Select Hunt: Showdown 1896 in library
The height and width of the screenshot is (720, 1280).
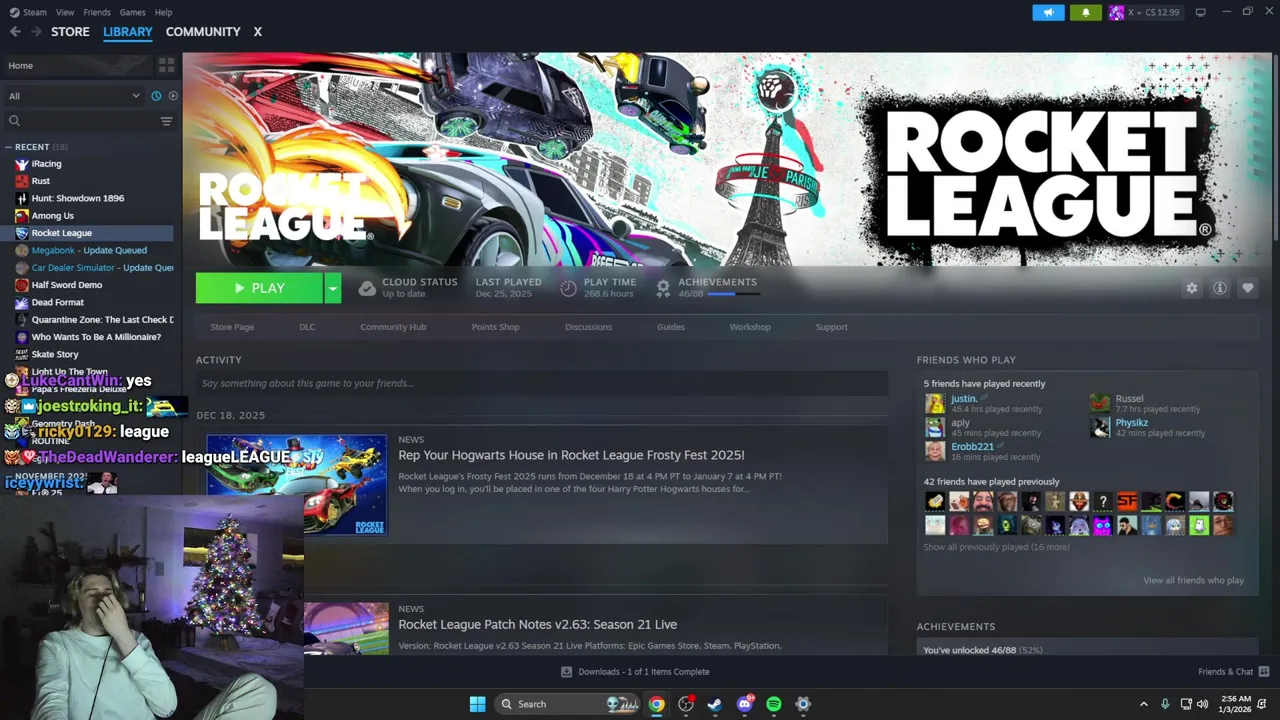(78, 198)
